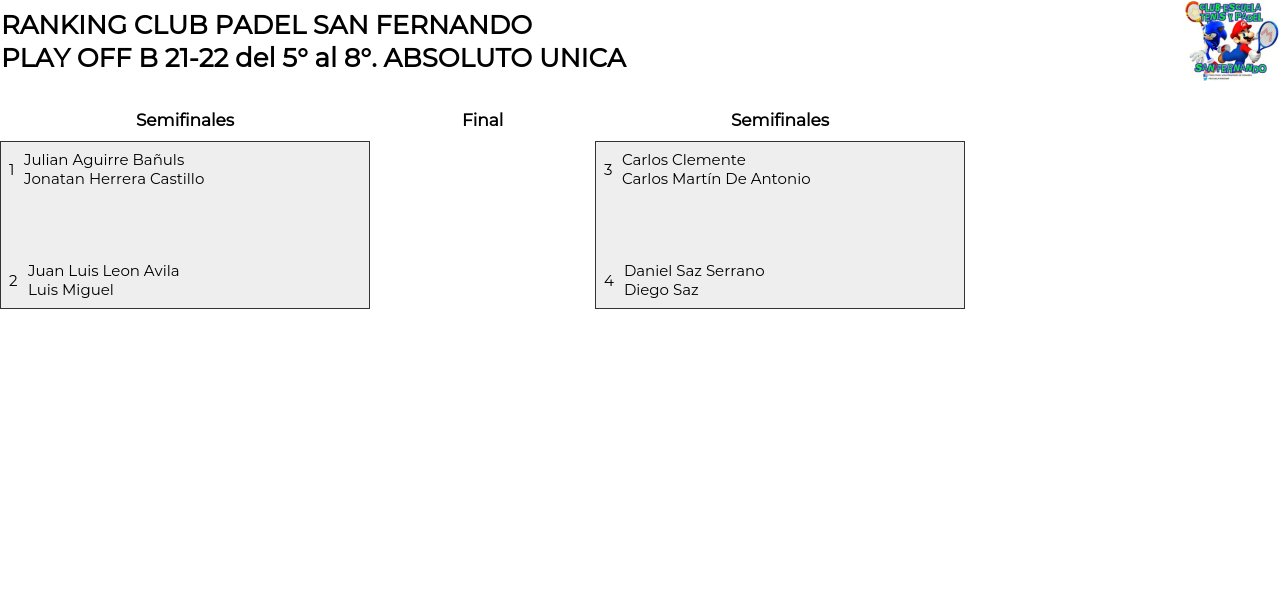Select the Semifinales heading above Julian Aguirre's match
The height and width of the screenshot is (613, 1280).
coord(185,120)
